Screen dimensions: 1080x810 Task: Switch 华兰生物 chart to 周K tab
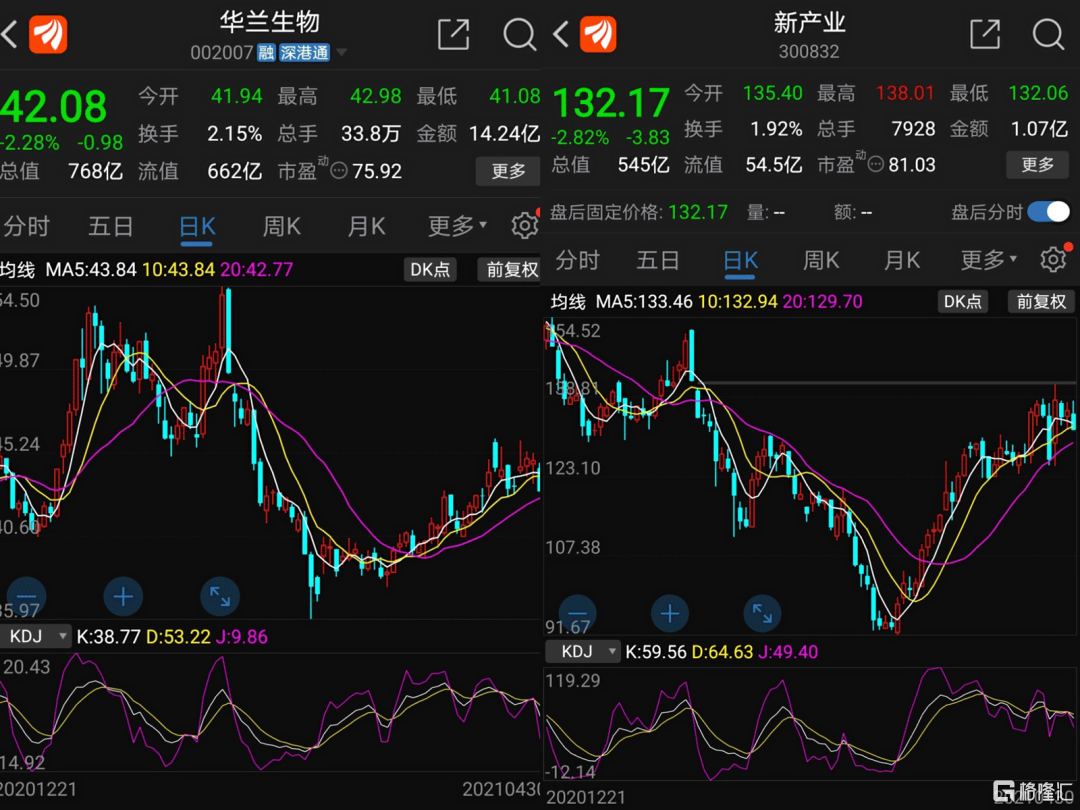click(282, 226)
